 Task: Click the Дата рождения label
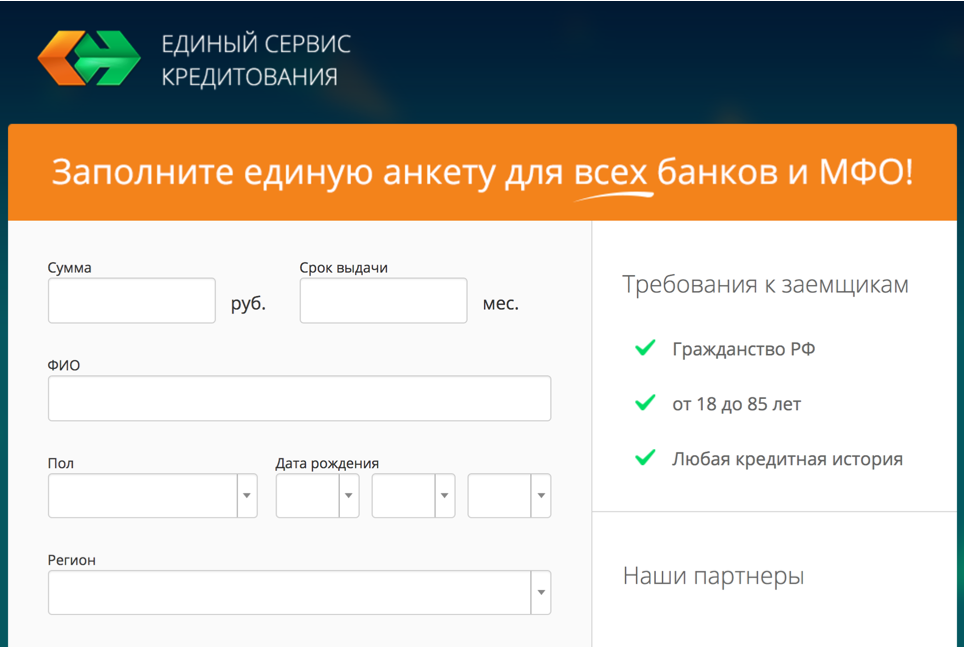coord(327,463)
